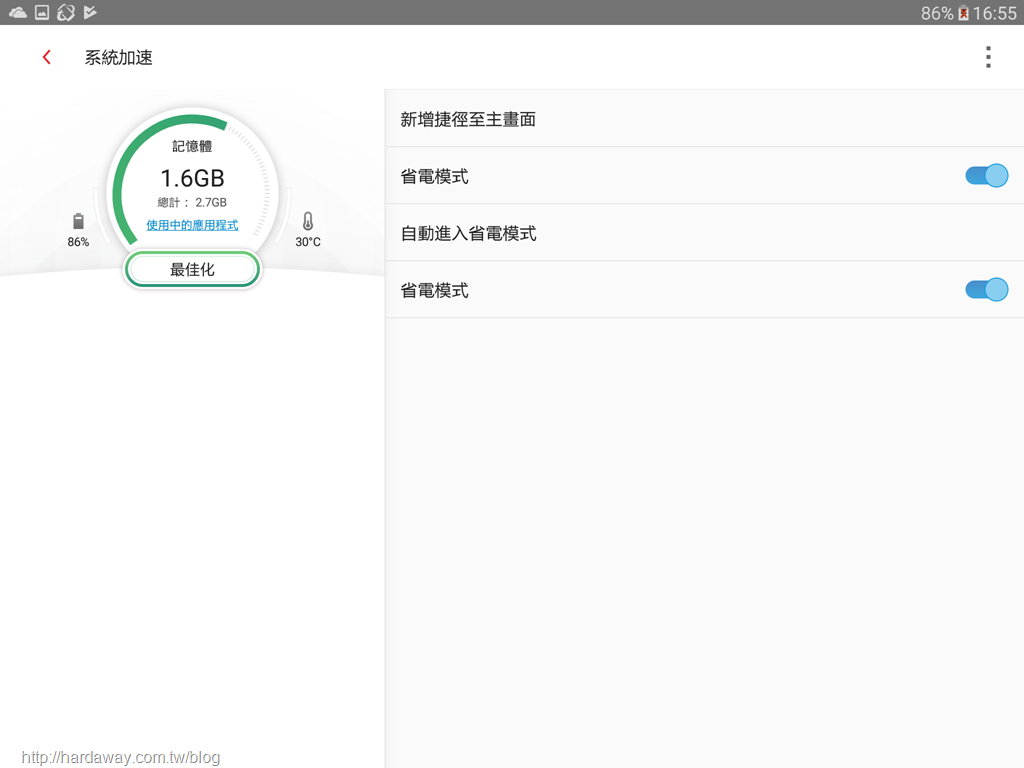Screen dimensions: 1024x768
Task: Tap the 總計：2.7GB total text
Action: click(192, 202)
